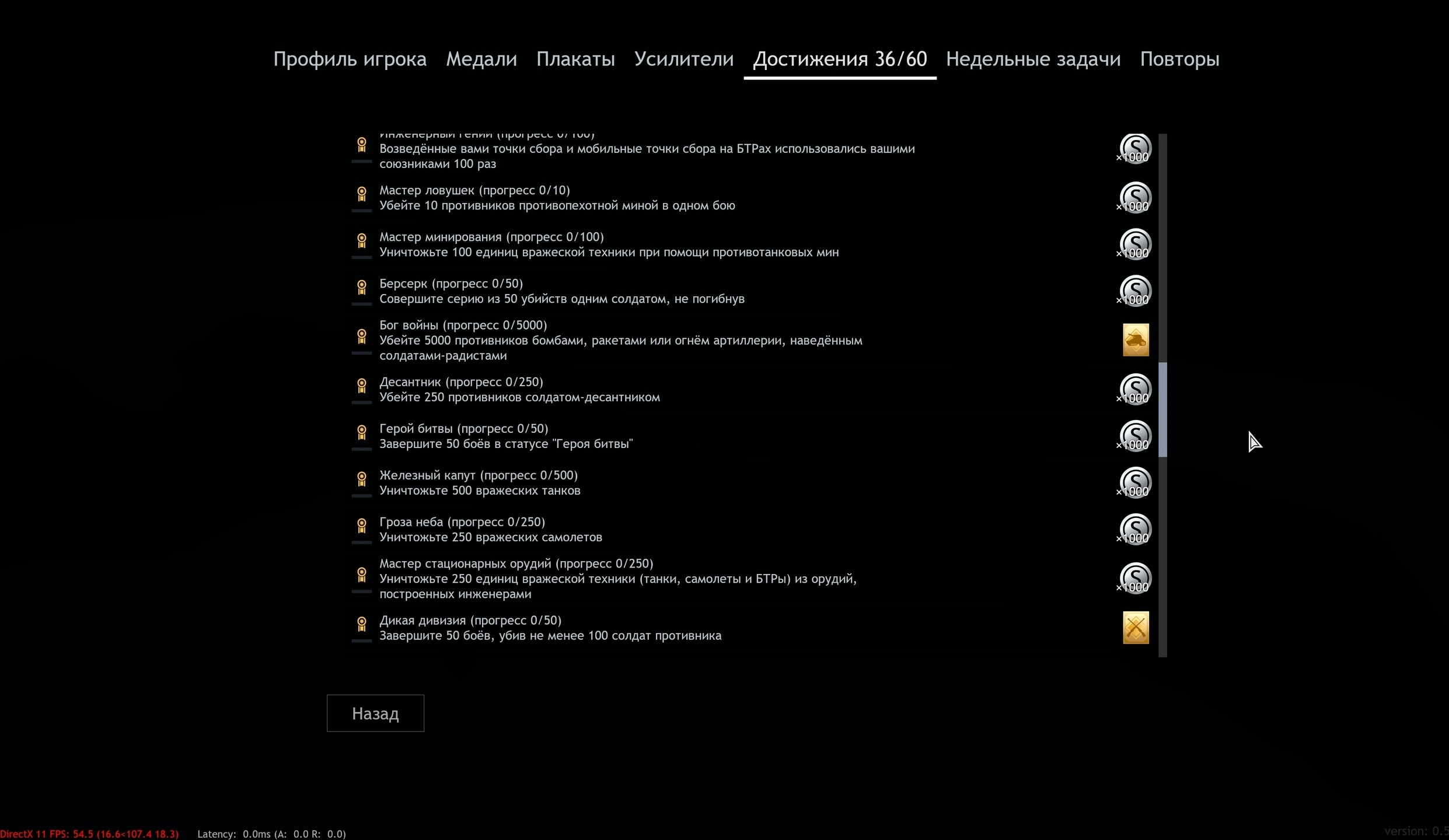Screen dimensions: 1449x840
Task: Click the gold vehicle reward for Бог войны
Action: pyautogui.click(x=1136, y=340)
